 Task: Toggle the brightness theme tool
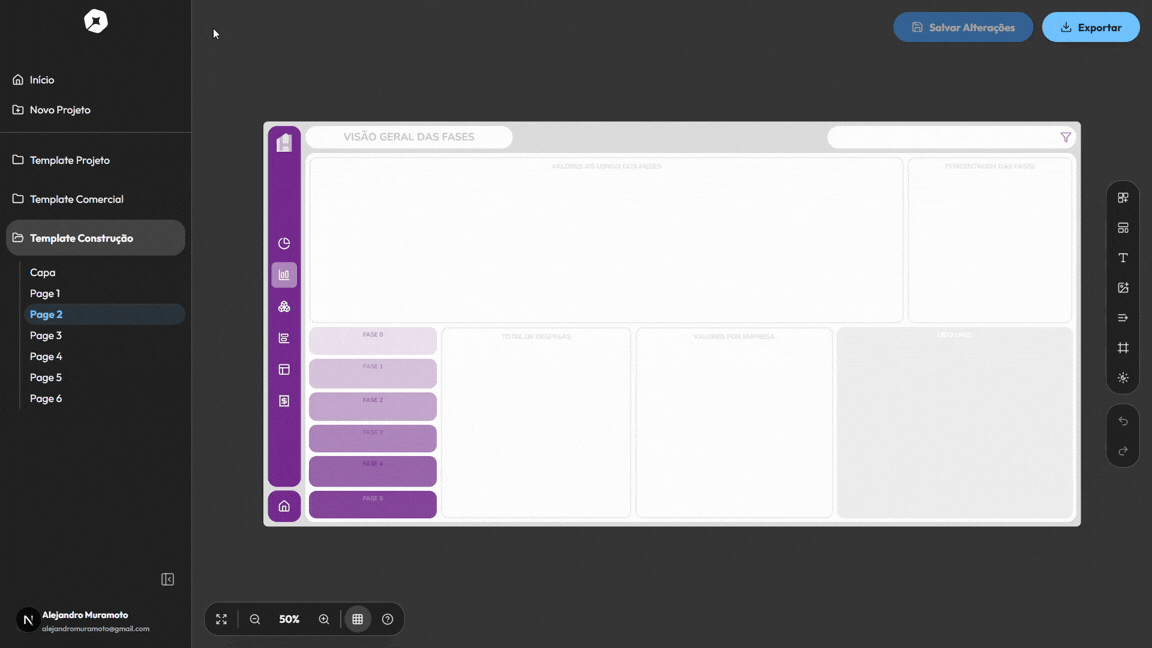coord(1123,378)
